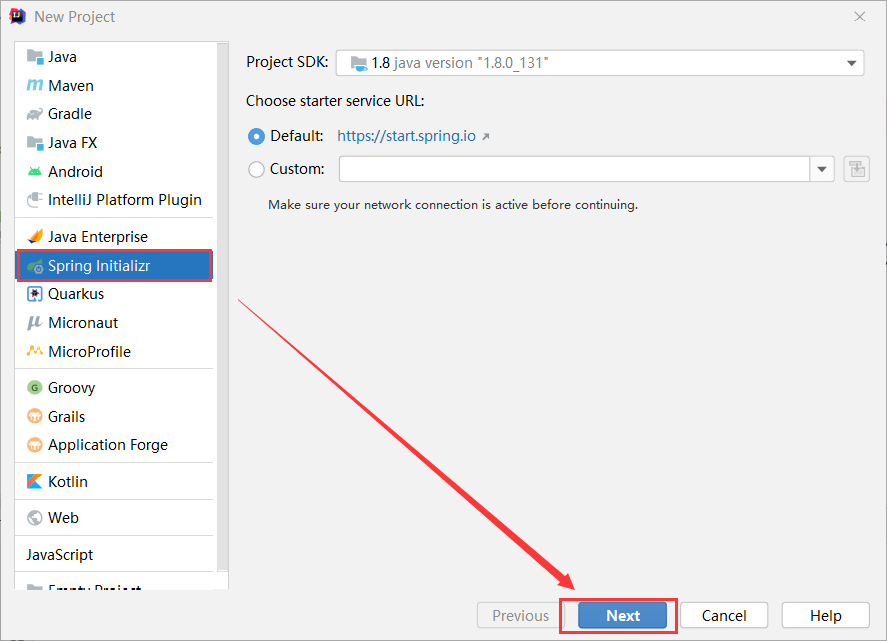Choose Grails project type
This screenshot has width=887, height=641.
114,416
